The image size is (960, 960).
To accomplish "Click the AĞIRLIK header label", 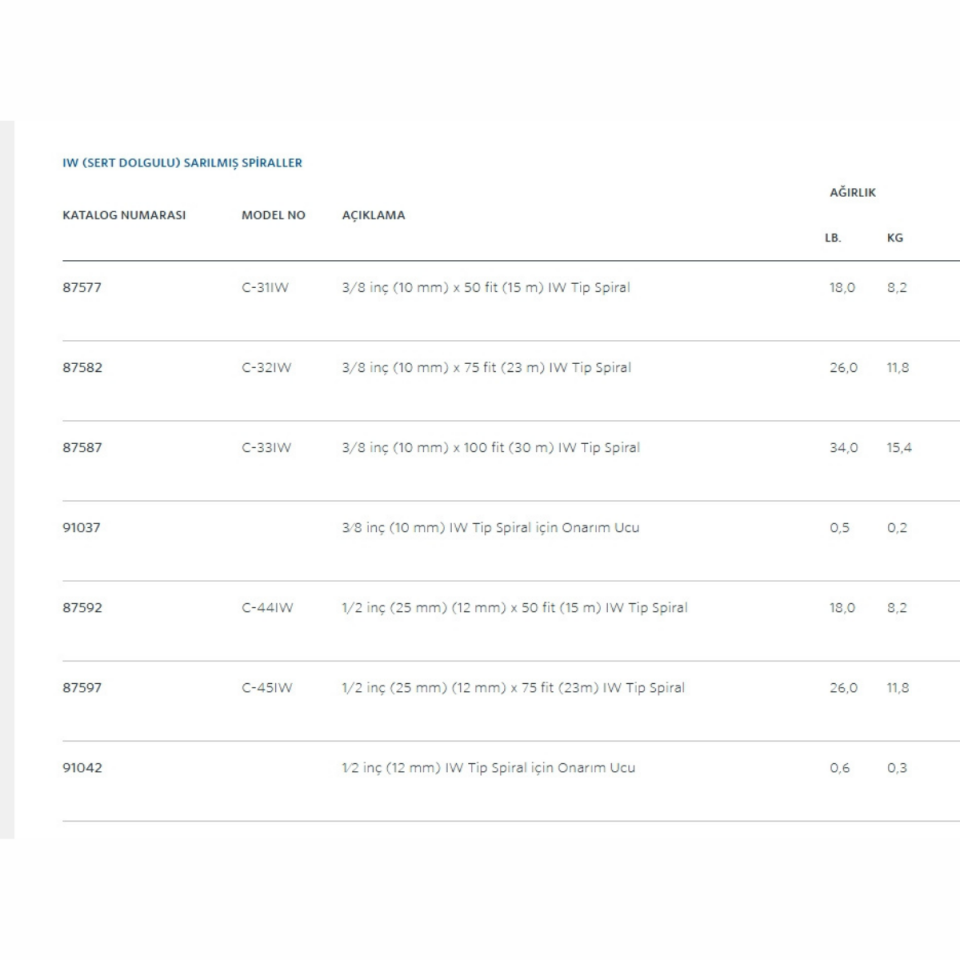I will pyautogui.click(x=852, y=192).
